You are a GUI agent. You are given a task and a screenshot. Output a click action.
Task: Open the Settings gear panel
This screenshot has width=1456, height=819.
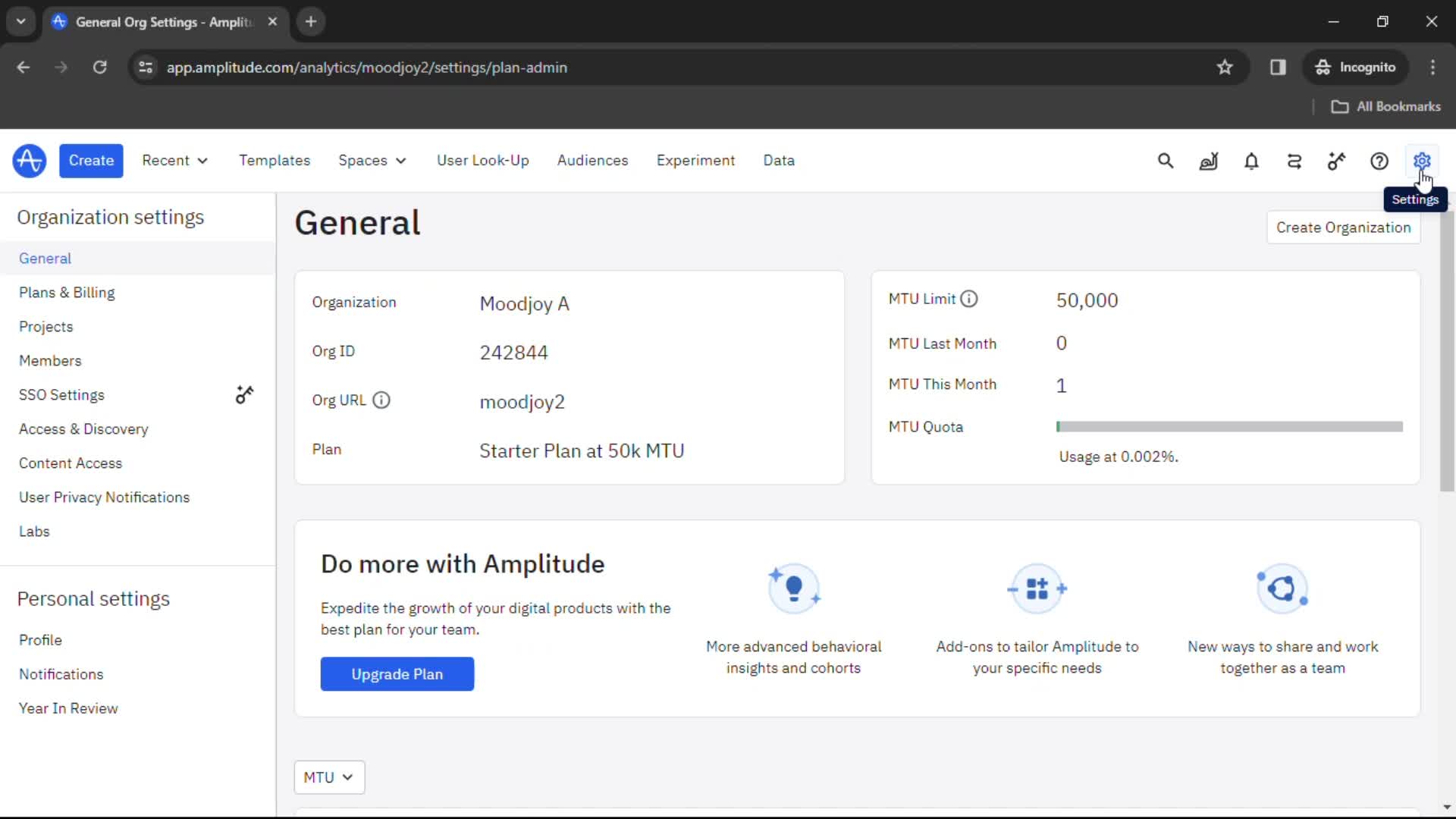[x=1422, y=160]
